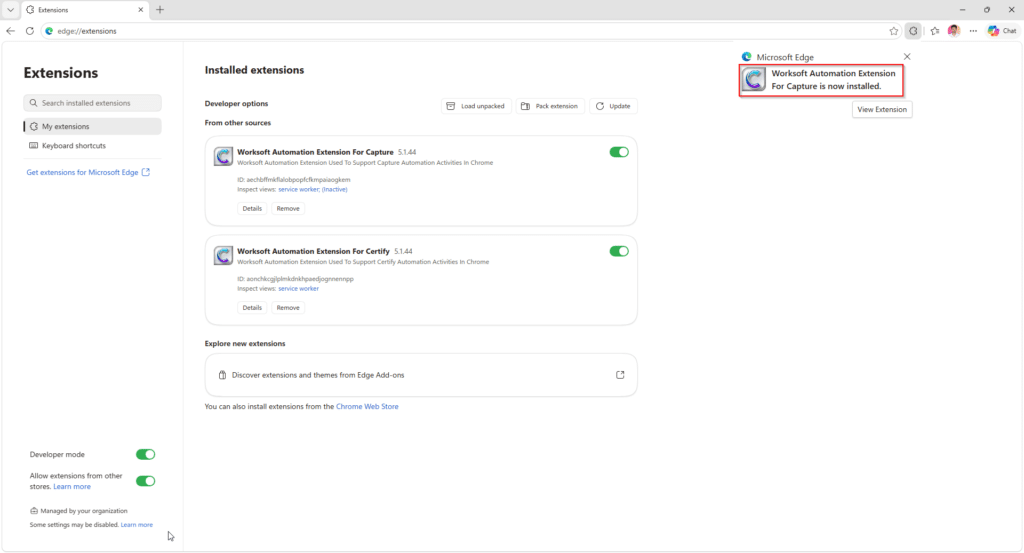Viewport: 1024px width, 553px height.
Task: Open Copilot Chat in toolbar
Action: pos(1002,31)
